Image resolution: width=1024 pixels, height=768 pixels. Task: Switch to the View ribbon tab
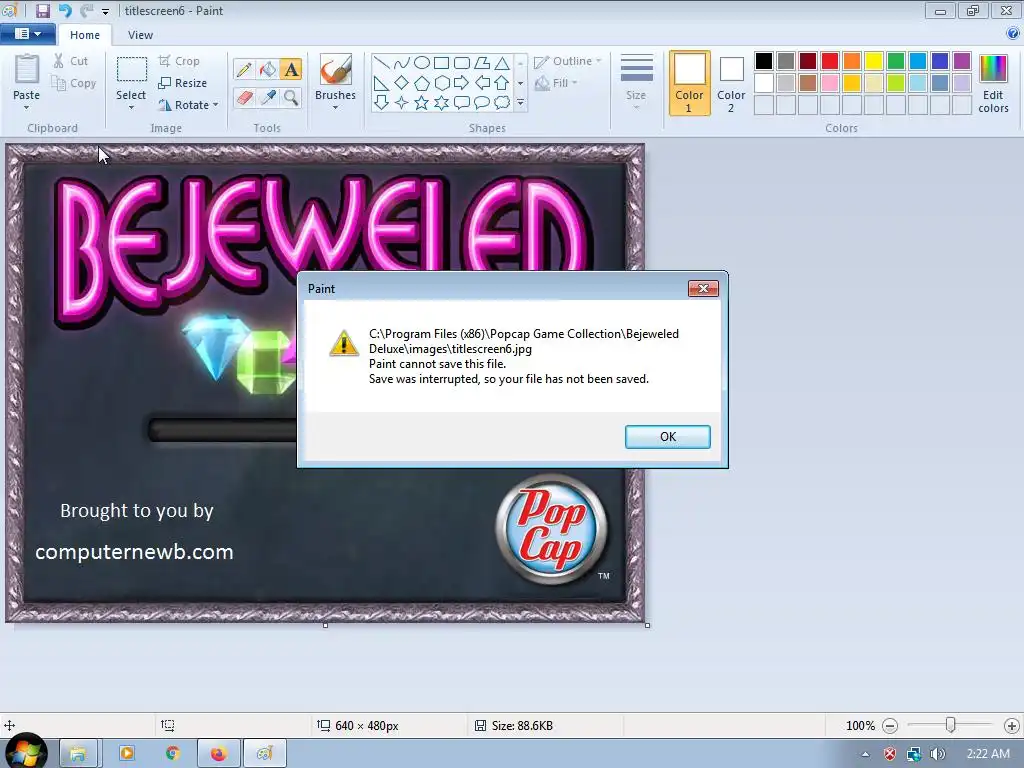[140, 35]
